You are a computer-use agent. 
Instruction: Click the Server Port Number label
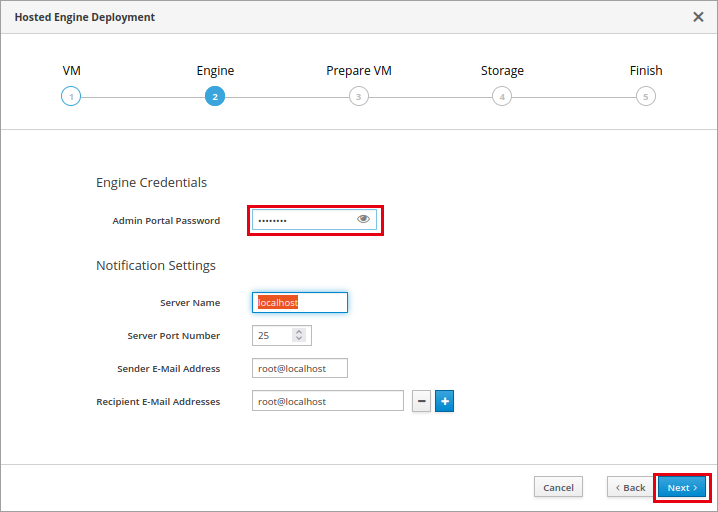[174, 336]
